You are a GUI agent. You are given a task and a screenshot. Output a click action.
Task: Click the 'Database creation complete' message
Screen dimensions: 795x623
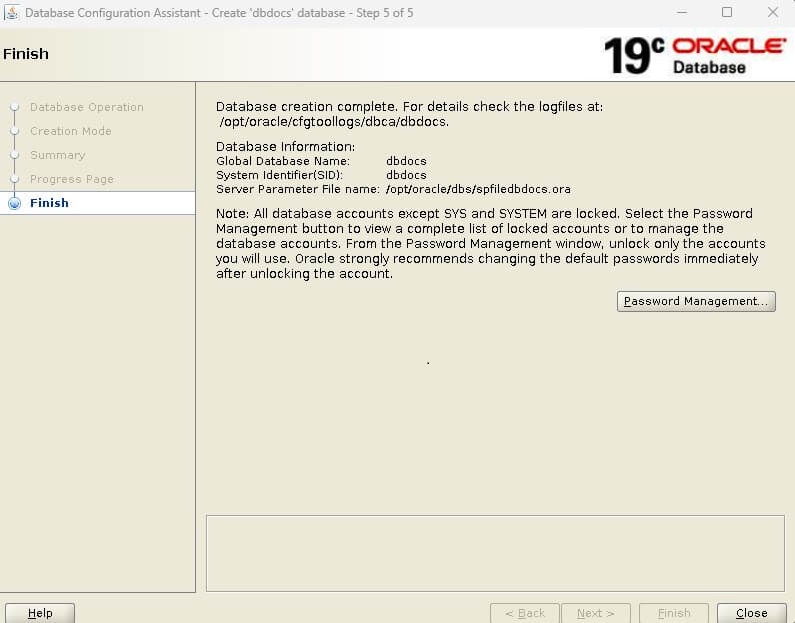pos(410,107)
